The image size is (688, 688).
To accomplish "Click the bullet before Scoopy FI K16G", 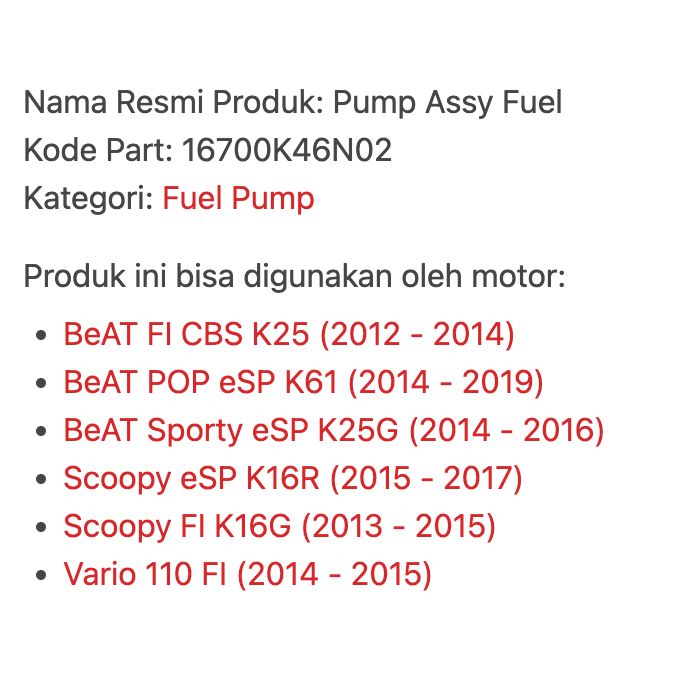I will click(41, 527).
